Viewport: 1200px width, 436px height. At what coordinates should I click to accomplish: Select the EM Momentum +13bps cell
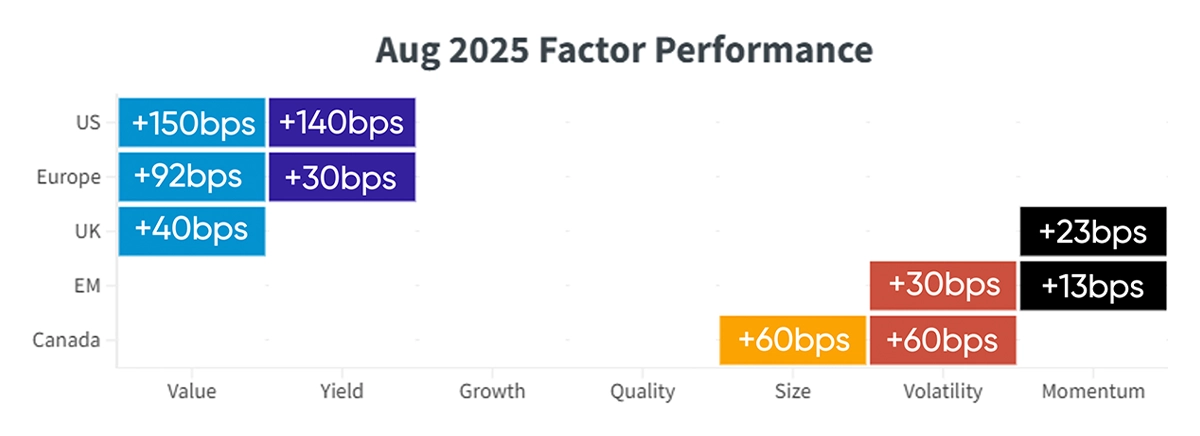(1092, 285)
